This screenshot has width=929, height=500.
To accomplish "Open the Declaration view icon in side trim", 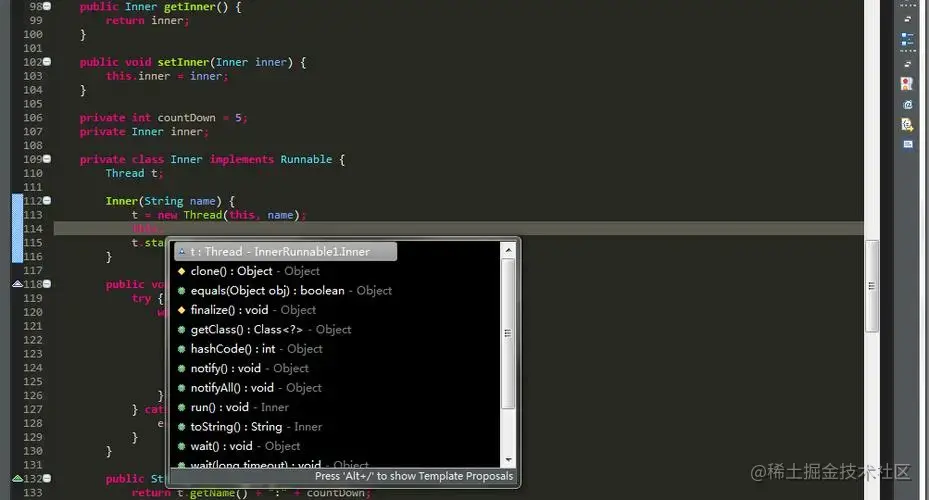I will 907,124.
